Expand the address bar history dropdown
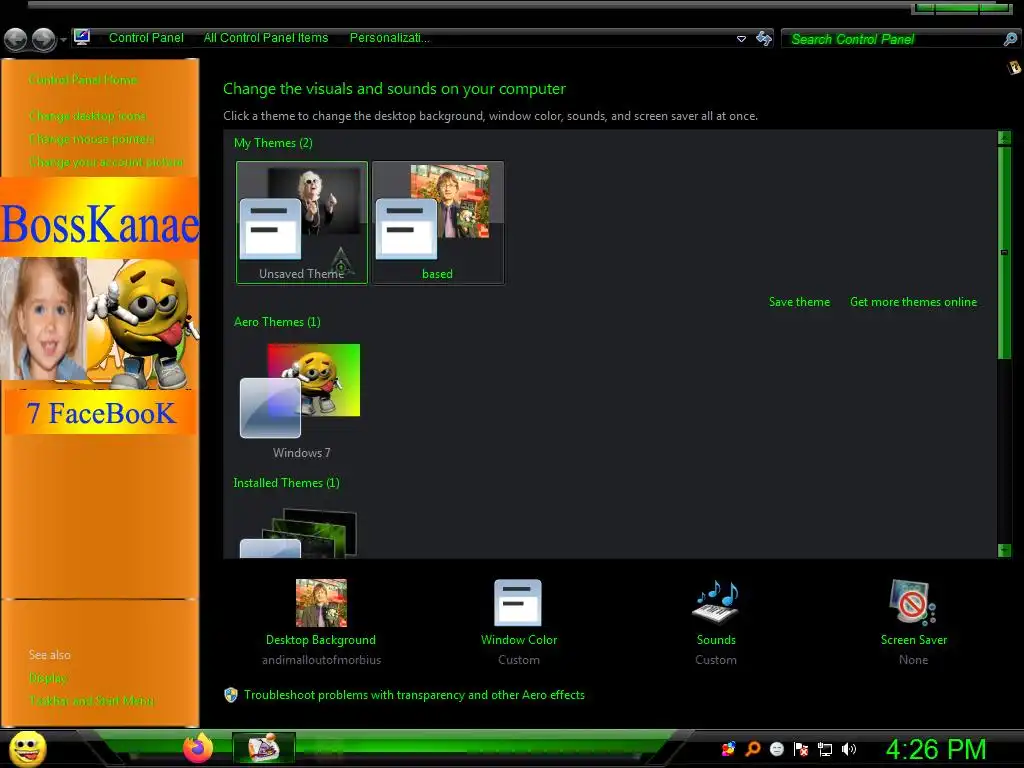The height and width of the screenshot is (768, 1024). 741,39
